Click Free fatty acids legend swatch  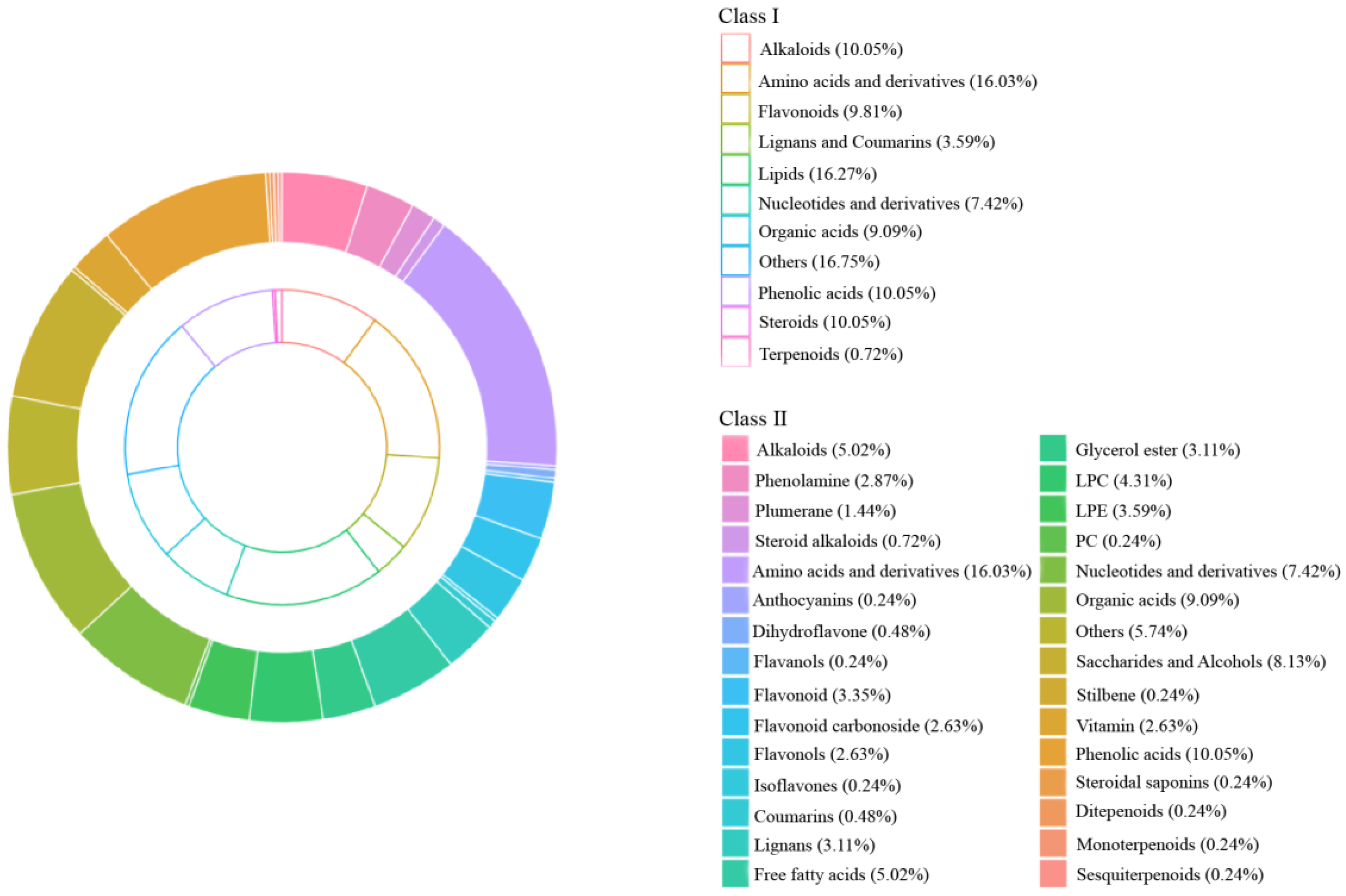coord(735,874)
